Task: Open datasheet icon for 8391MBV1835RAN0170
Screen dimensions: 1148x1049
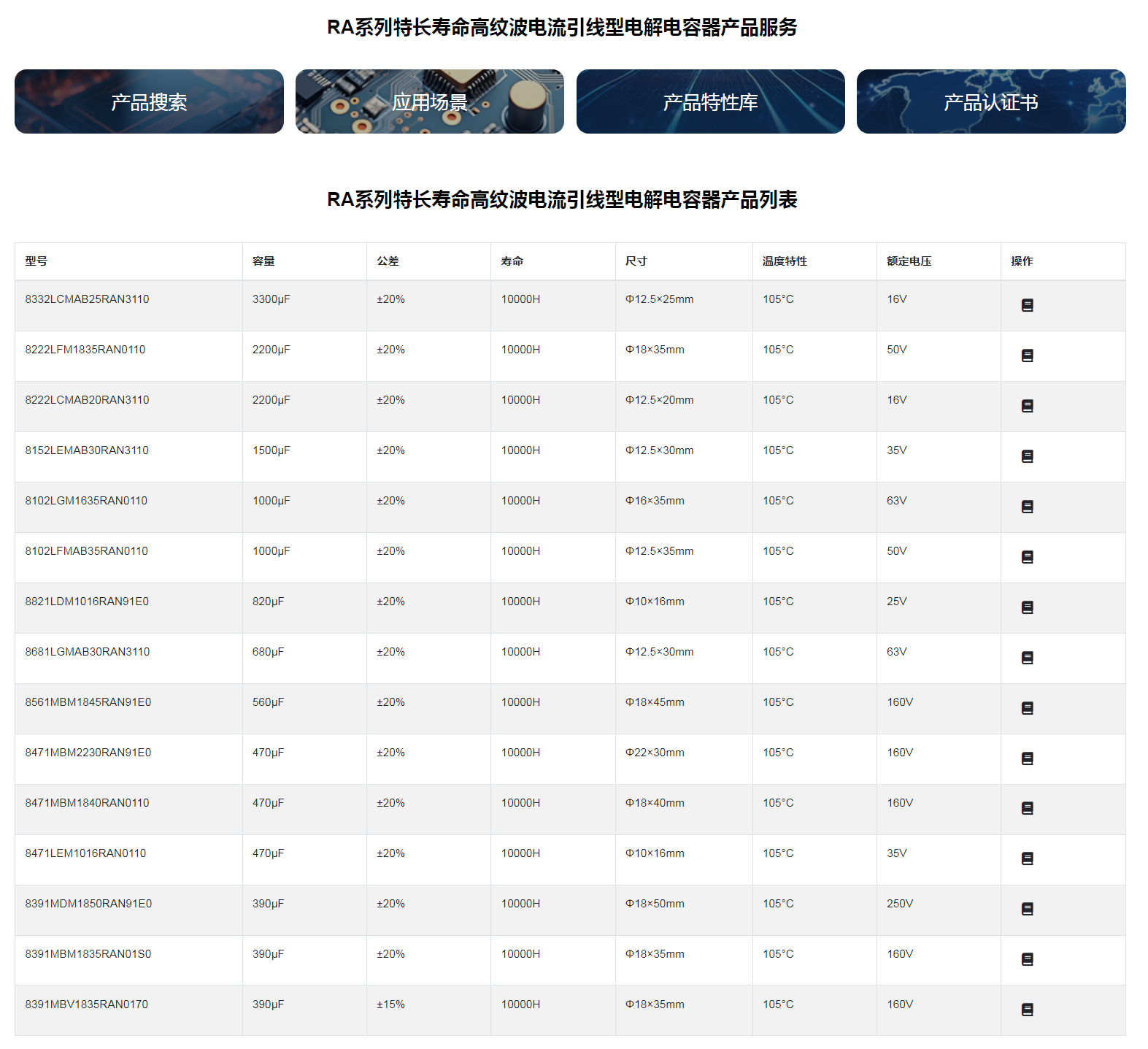Action: [x=1027, y=1010]
